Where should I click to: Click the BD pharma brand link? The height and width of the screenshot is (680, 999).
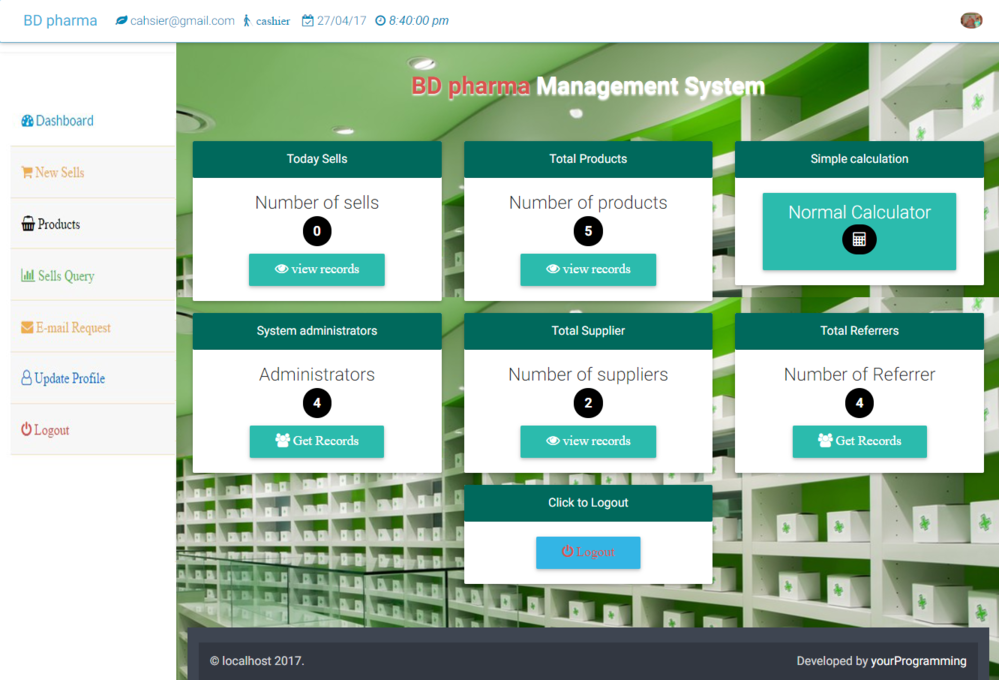point(60,21)
